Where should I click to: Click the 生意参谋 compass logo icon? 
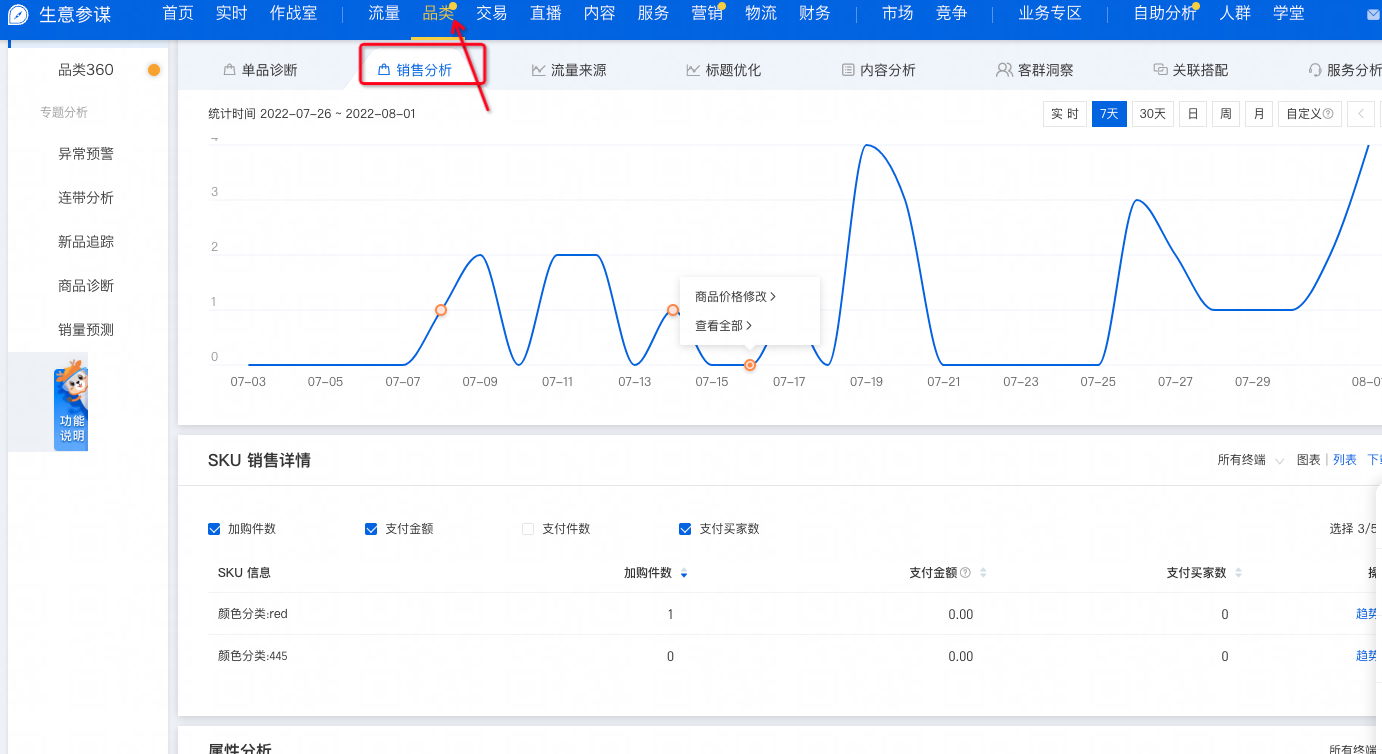click(18, 15)
